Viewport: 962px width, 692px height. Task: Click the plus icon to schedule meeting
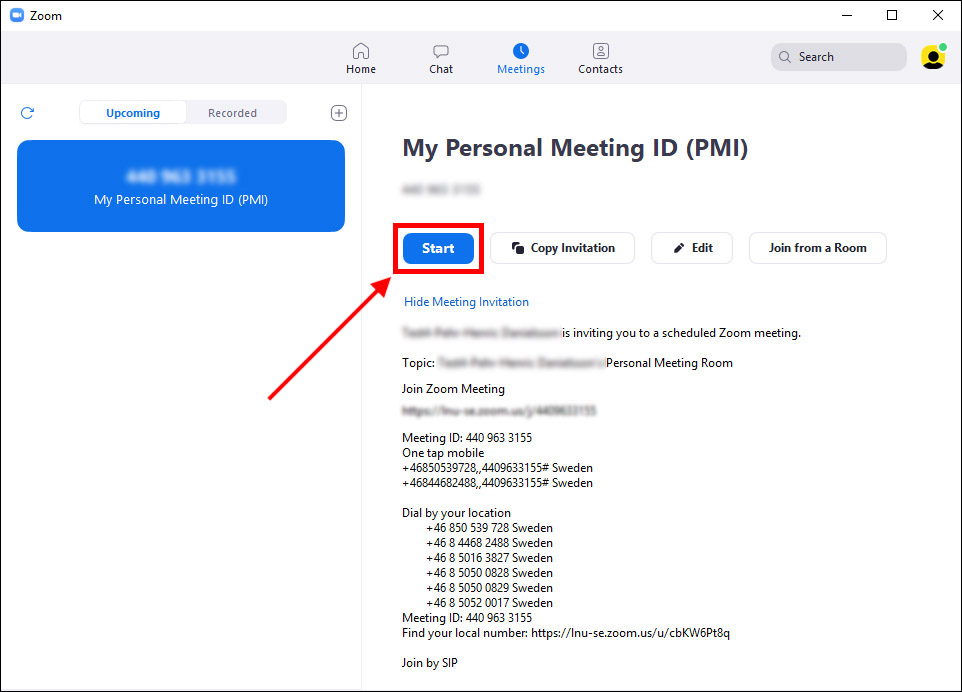coord(339,113)
